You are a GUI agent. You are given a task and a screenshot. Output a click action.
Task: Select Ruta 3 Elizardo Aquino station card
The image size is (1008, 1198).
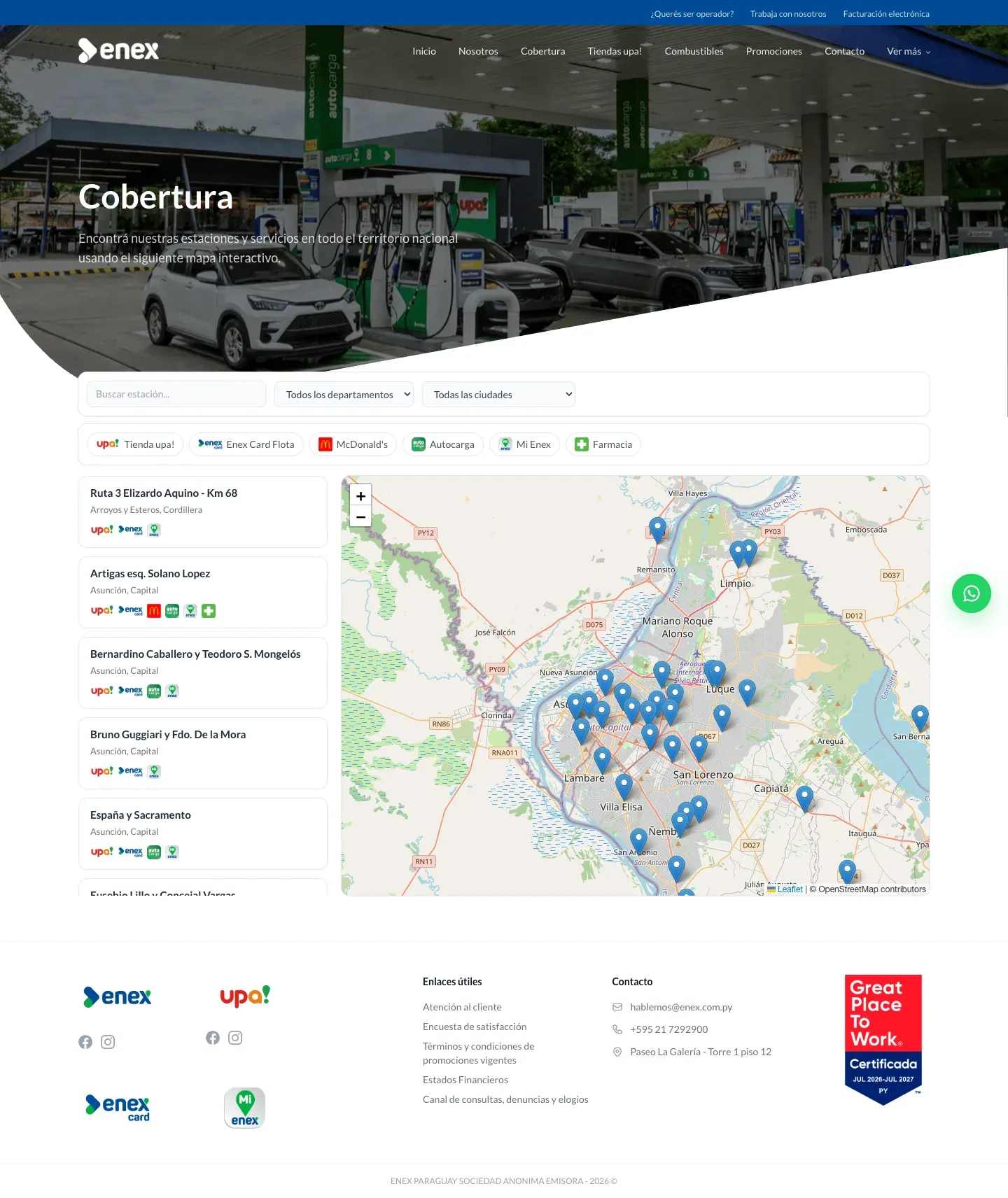click(x=203, y=512)
